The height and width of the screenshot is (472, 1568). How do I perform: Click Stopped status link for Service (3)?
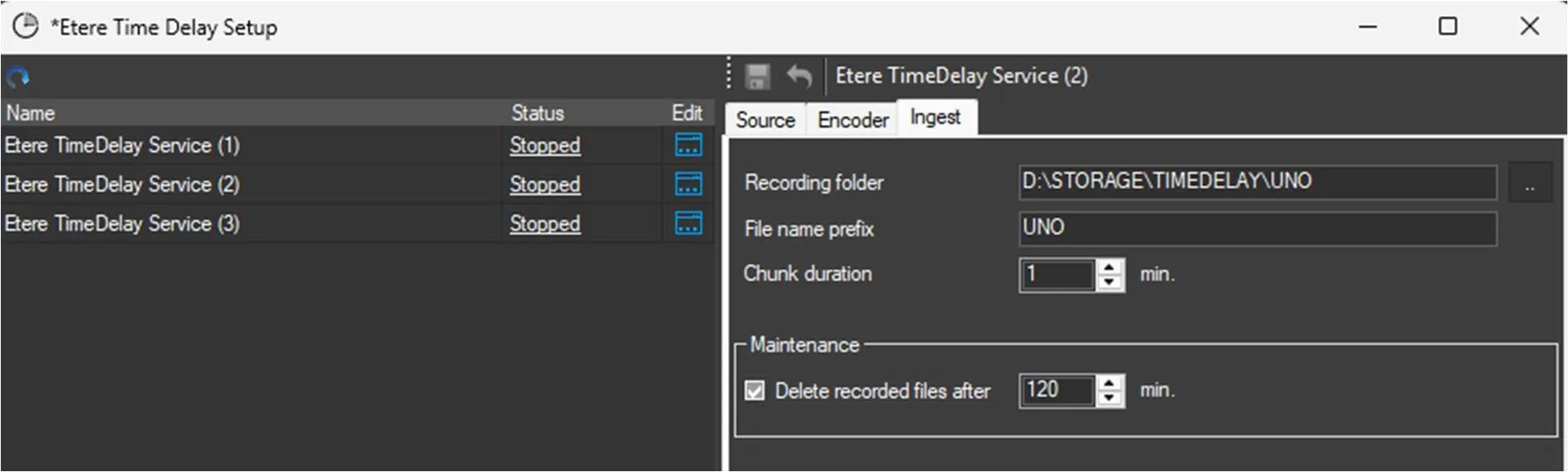click(545, 224)
